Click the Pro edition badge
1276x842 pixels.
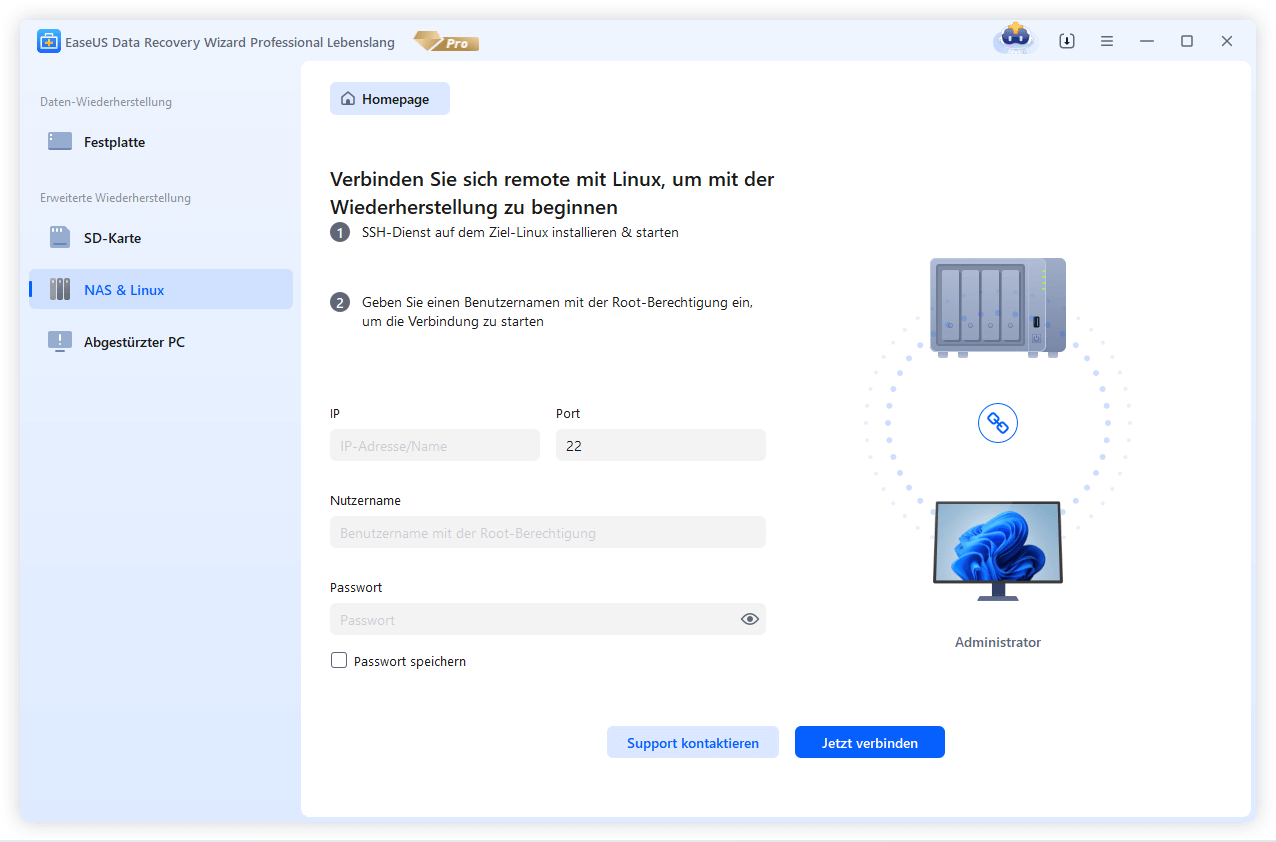pyautogui.click(x=446, y=42)
